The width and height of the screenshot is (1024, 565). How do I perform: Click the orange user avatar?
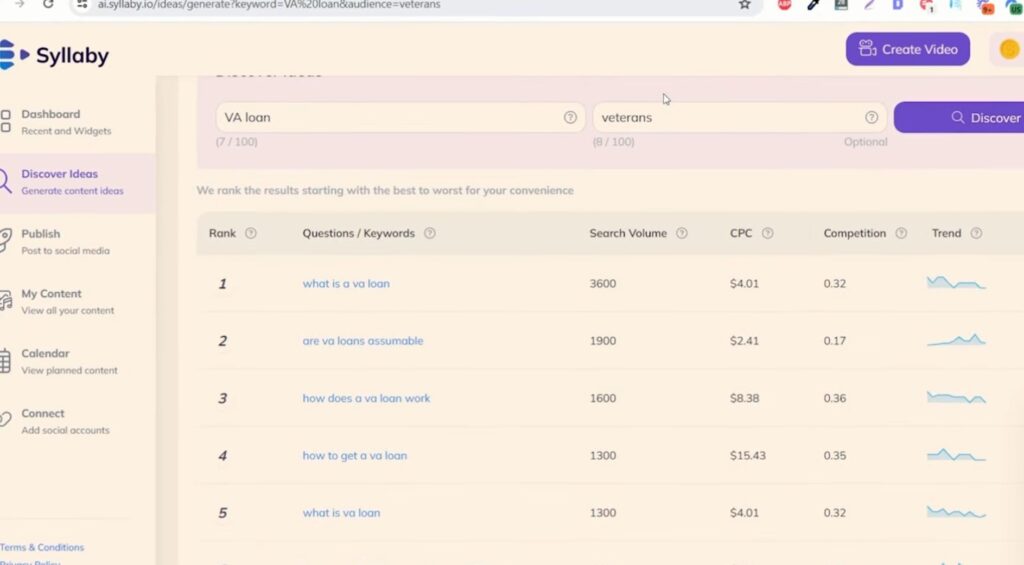click(x=1009, y=49)
